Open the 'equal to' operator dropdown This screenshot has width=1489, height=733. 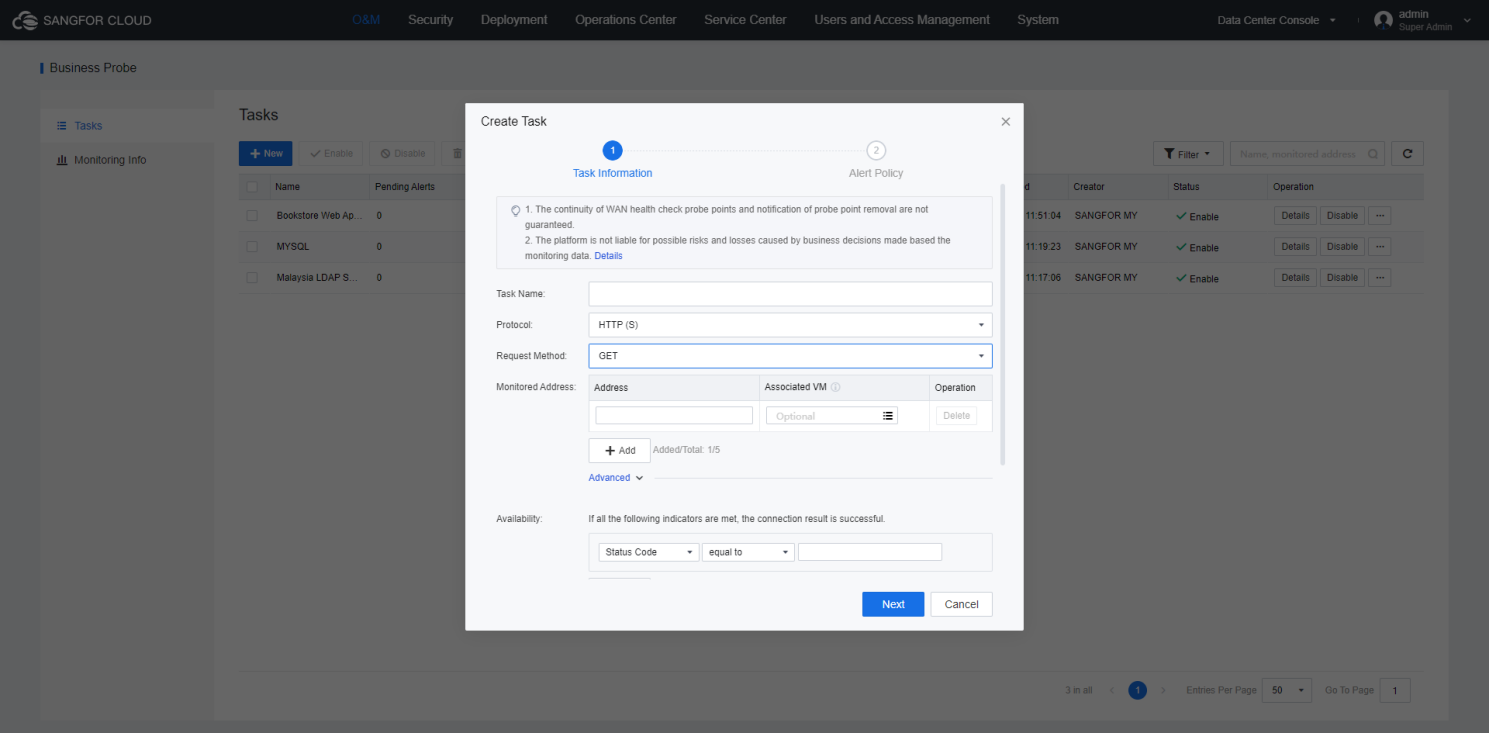click(x=748, y=552)
